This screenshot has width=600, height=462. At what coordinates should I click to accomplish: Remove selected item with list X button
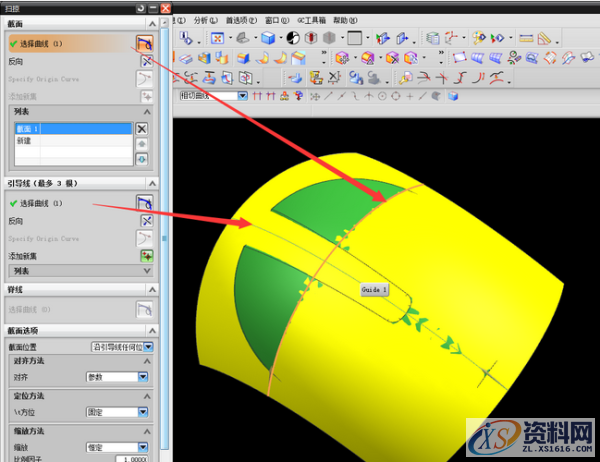[x=142, y=129]
